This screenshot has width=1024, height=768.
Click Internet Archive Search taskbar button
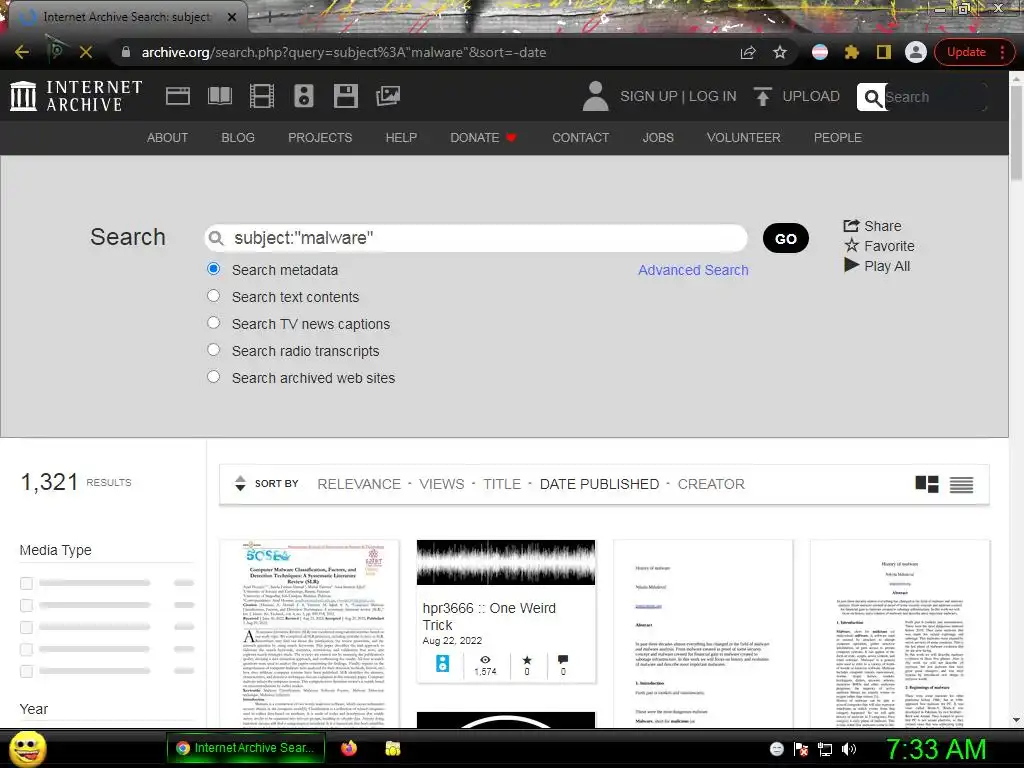tap(245, 748)
